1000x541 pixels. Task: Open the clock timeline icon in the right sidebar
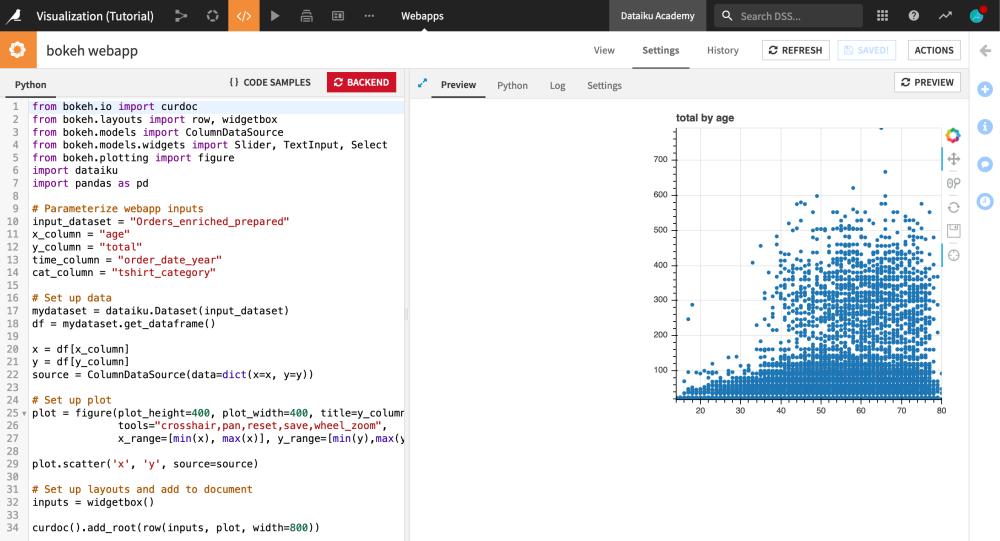click(x=985, y=202)
